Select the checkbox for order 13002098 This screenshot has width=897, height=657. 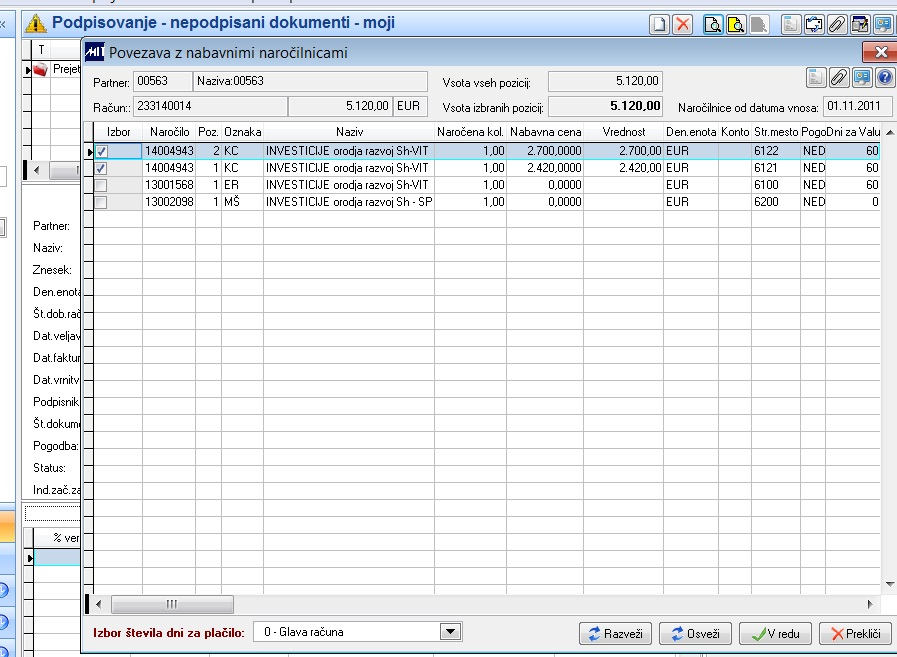101,202
